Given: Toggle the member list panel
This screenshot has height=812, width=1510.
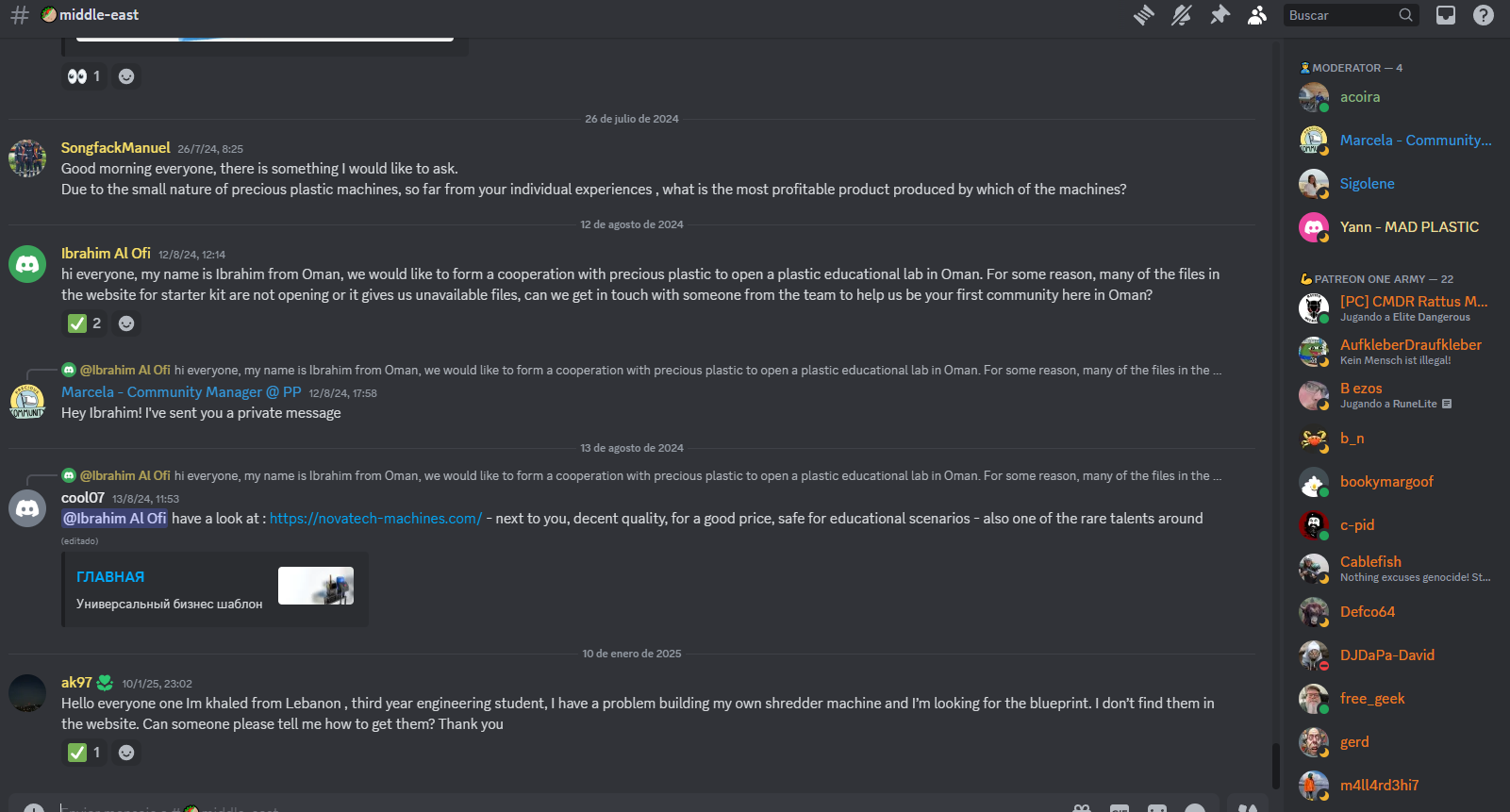Looking at the screenshot, I should [1257, 15].
